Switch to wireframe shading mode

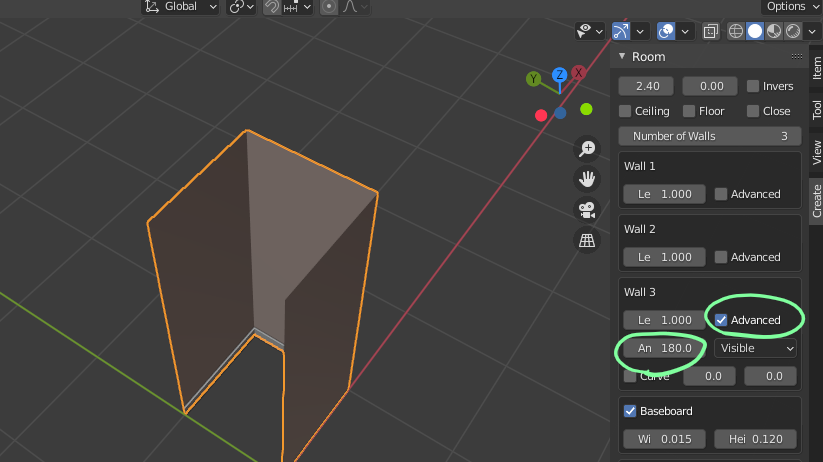(x=736, y=31)
